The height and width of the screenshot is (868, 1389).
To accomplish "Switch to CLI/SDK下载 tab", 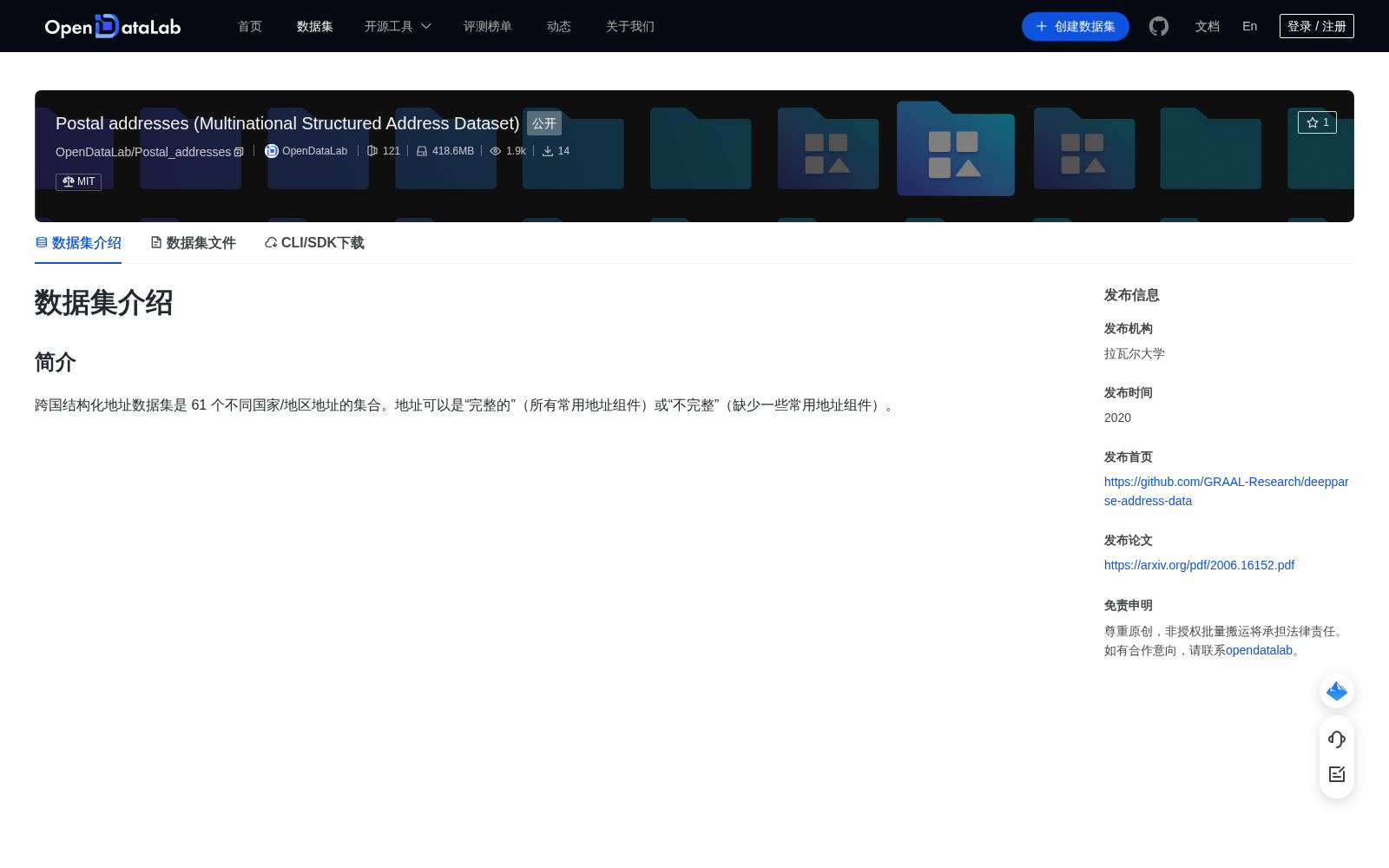I will coord(314,243).
